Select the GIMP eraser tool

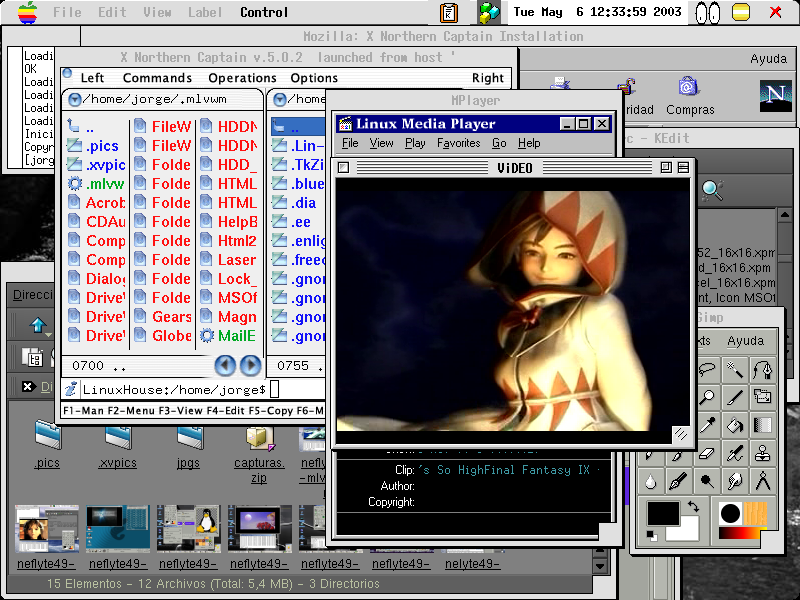[707, 453]
